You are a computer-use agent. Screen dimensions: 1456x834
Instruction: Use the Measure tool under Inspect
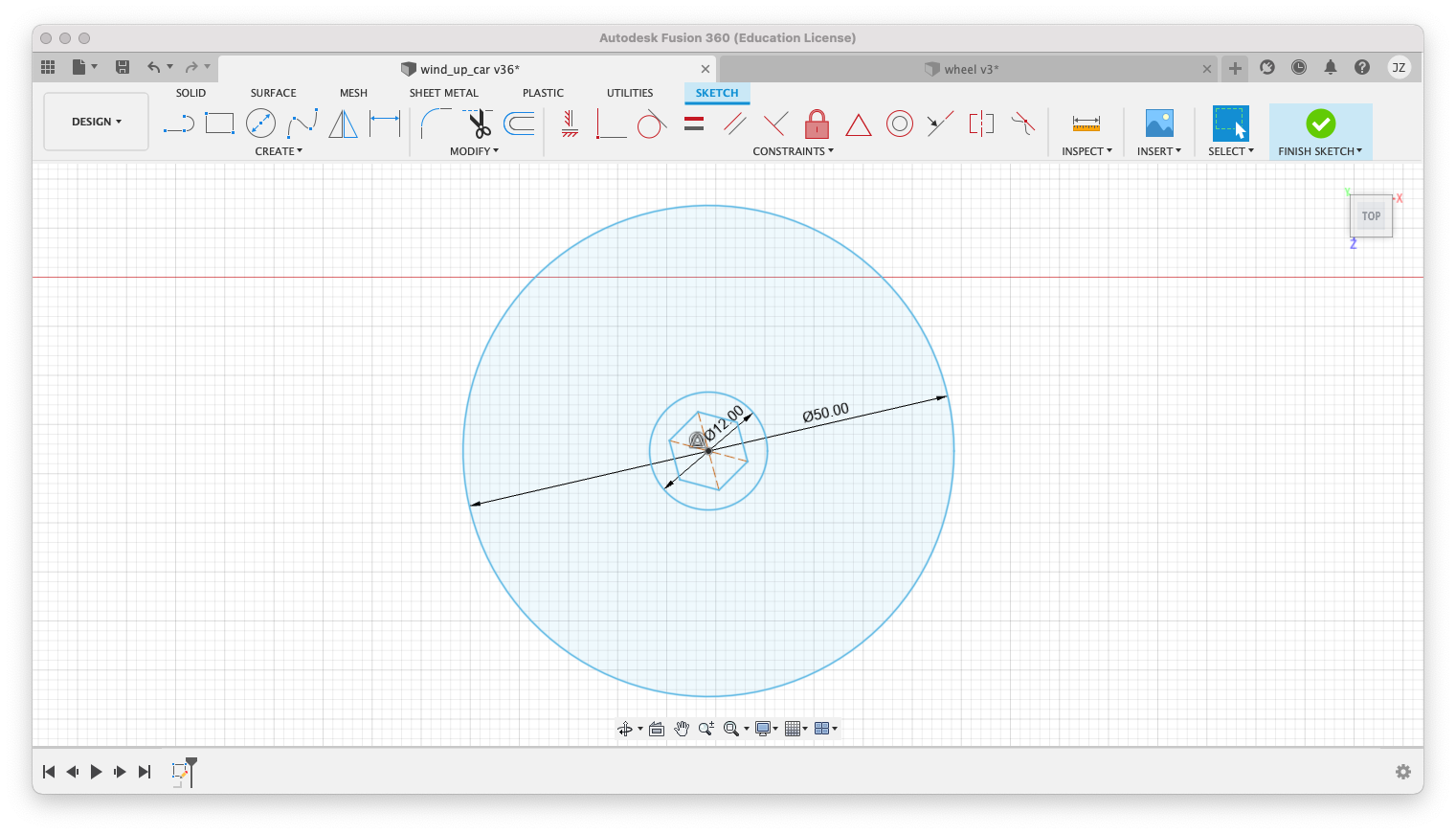(x=1086, y=124)
